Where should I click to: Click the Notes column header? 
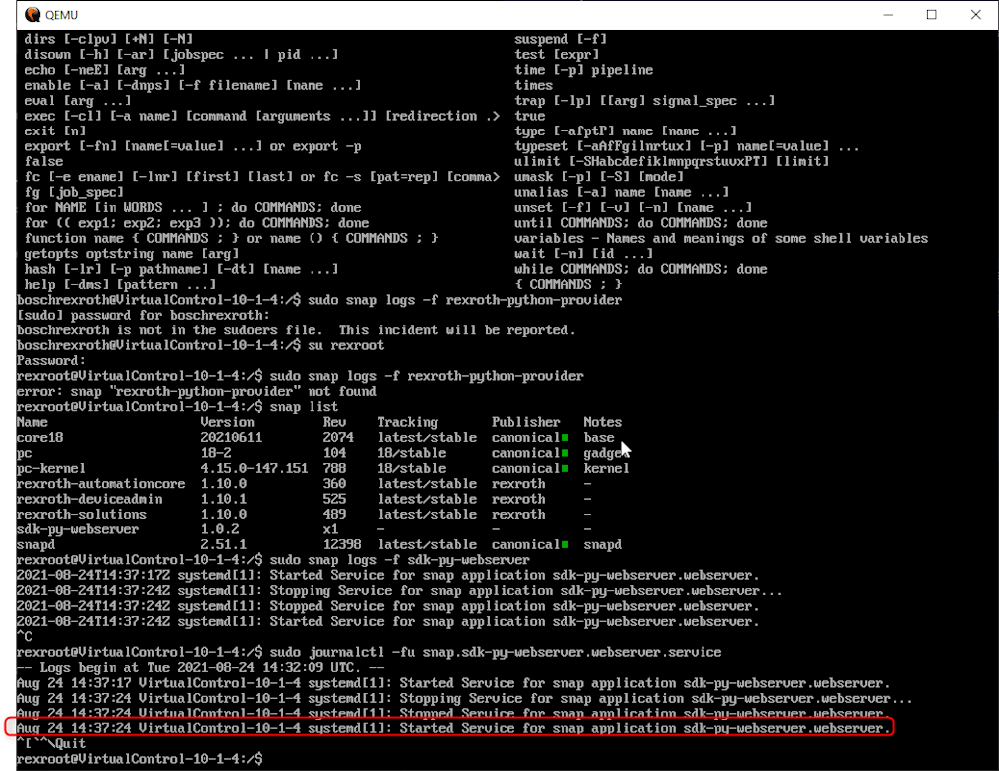click(602, 422)
